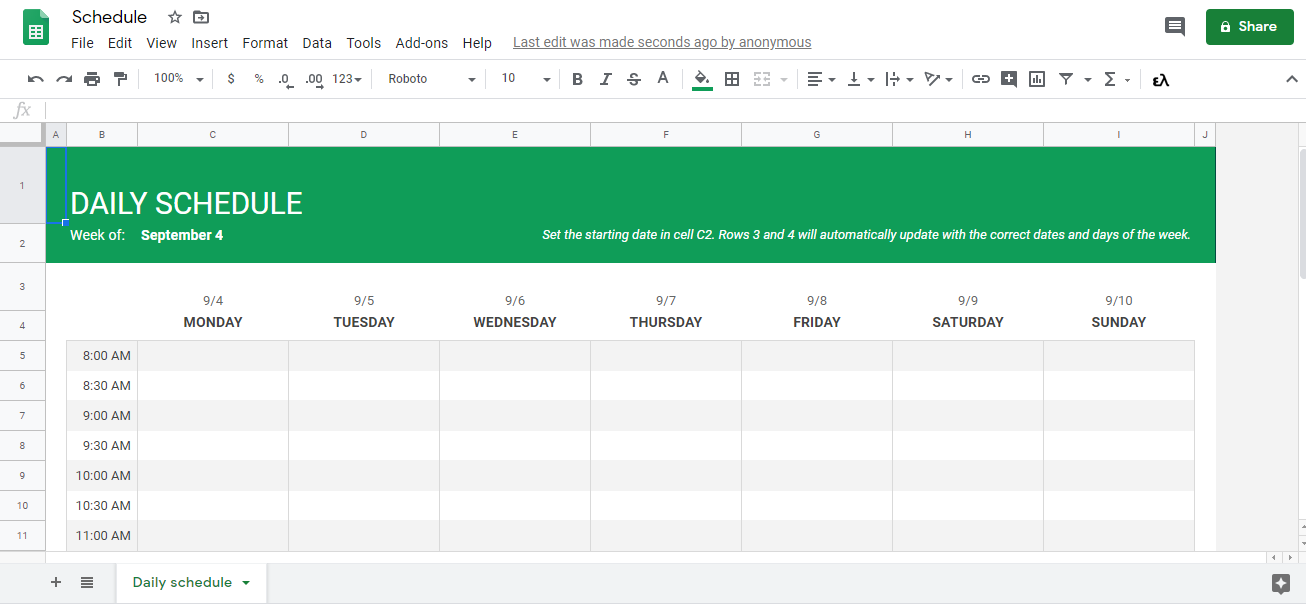Click the Explore icon in the bottom corner
This screenshot has height=609, width=1306.
click(x=1280, y=583)
